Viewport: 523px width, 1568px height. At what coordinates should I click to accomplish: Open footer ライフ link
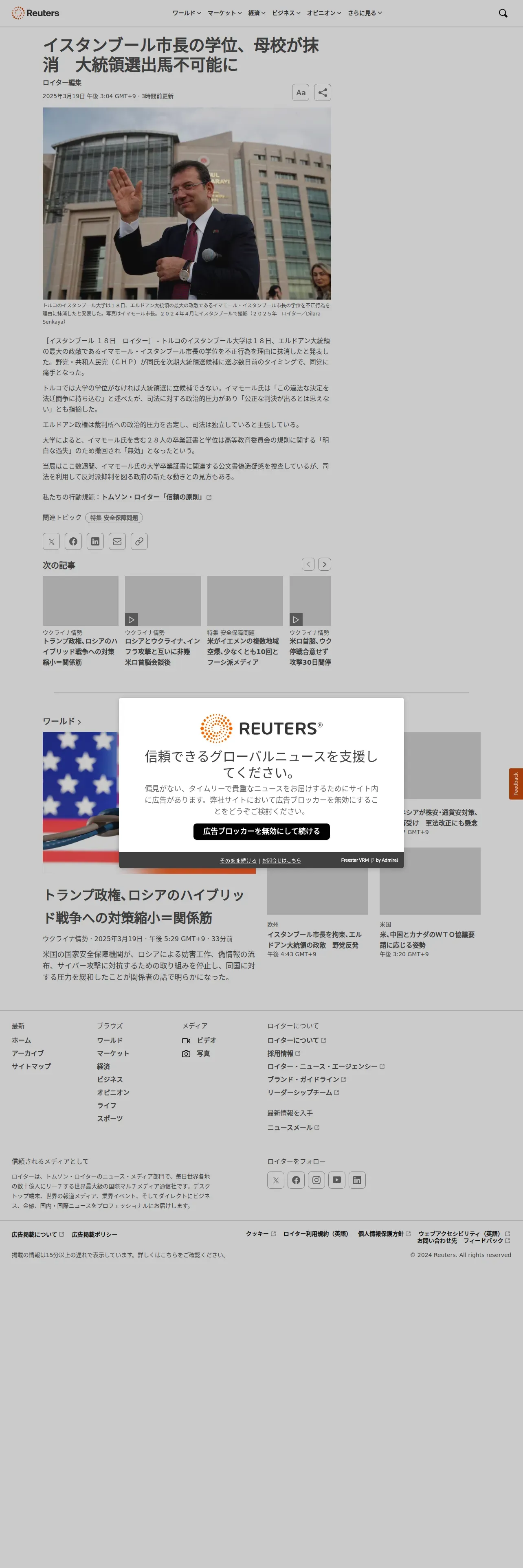click(107, 1106)
